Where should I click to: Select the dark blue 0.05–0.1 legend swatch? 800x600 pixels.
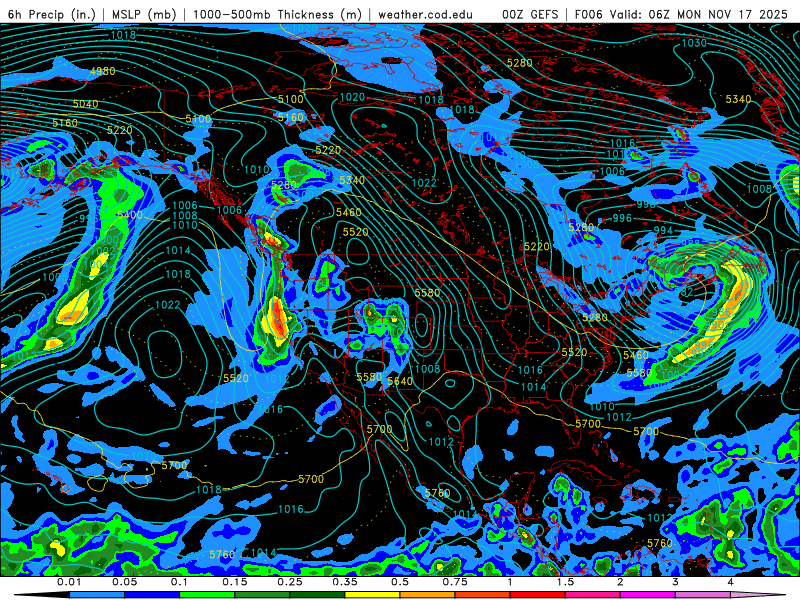point(152,595)
